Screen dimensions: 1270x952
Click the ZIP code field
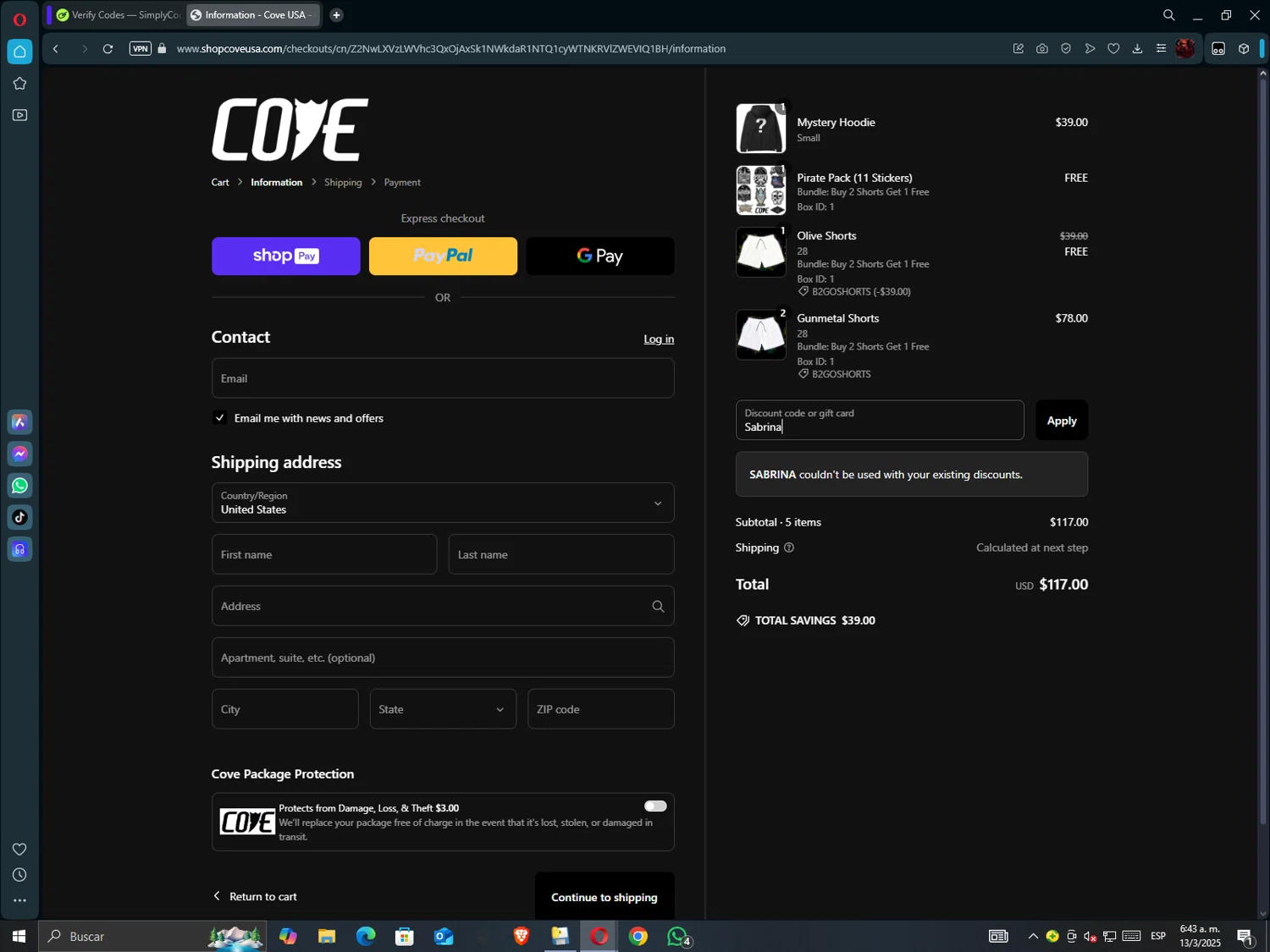tap(601, 709)
